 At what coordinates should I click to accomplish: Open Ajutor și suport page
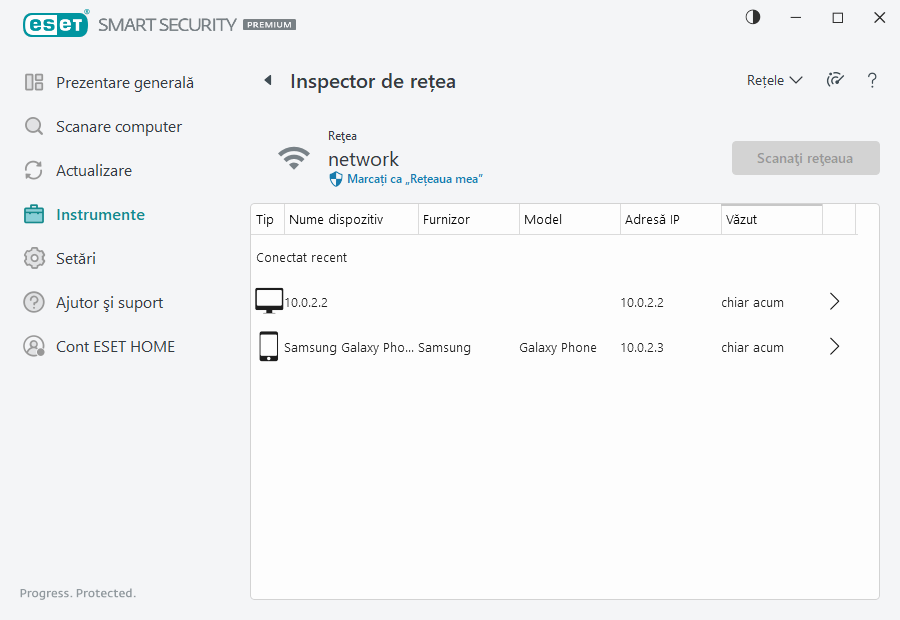(x=109, y=303)
